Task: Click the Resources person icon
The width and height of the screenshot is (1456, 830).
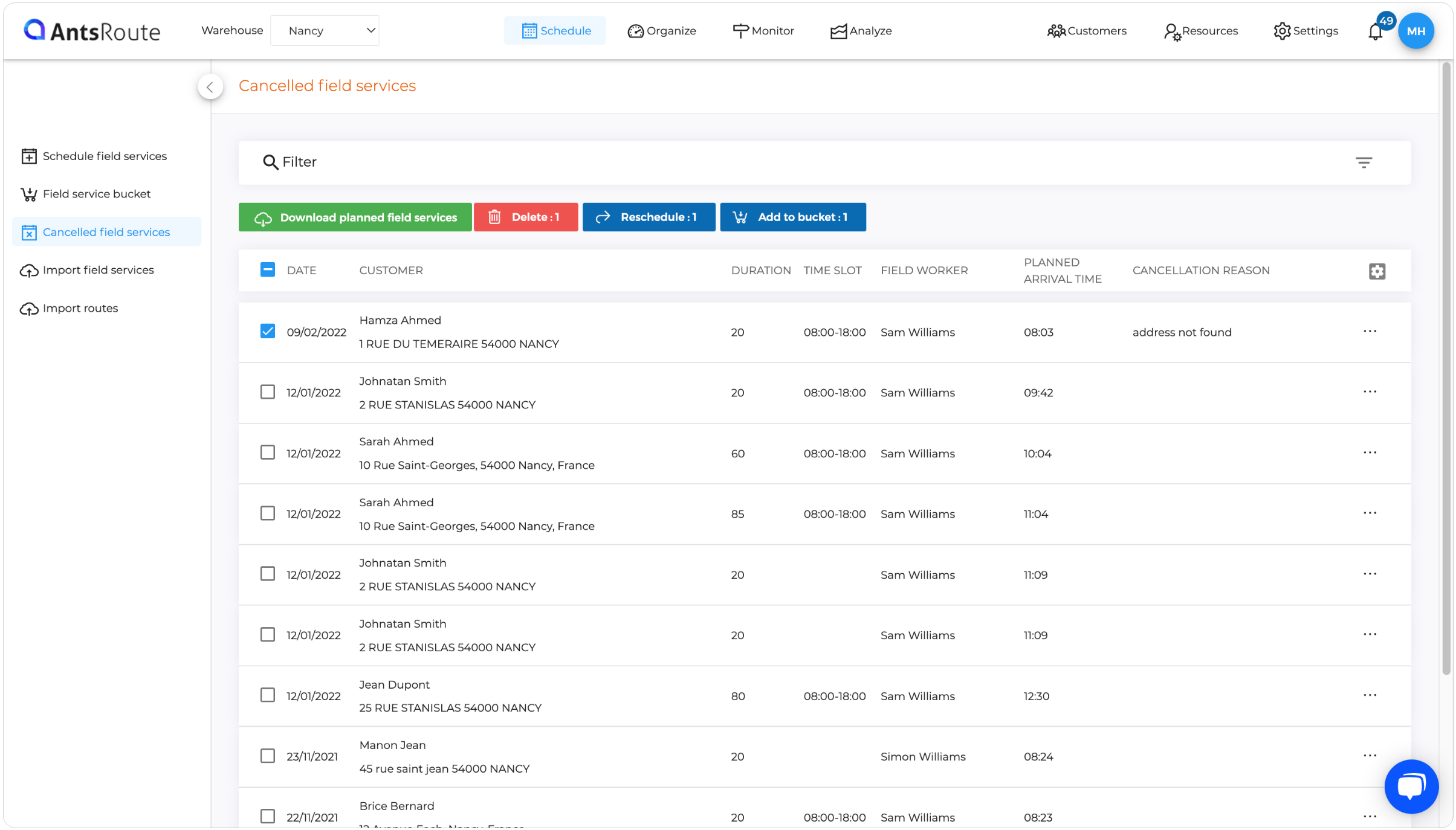Action: click(1172, 32)
